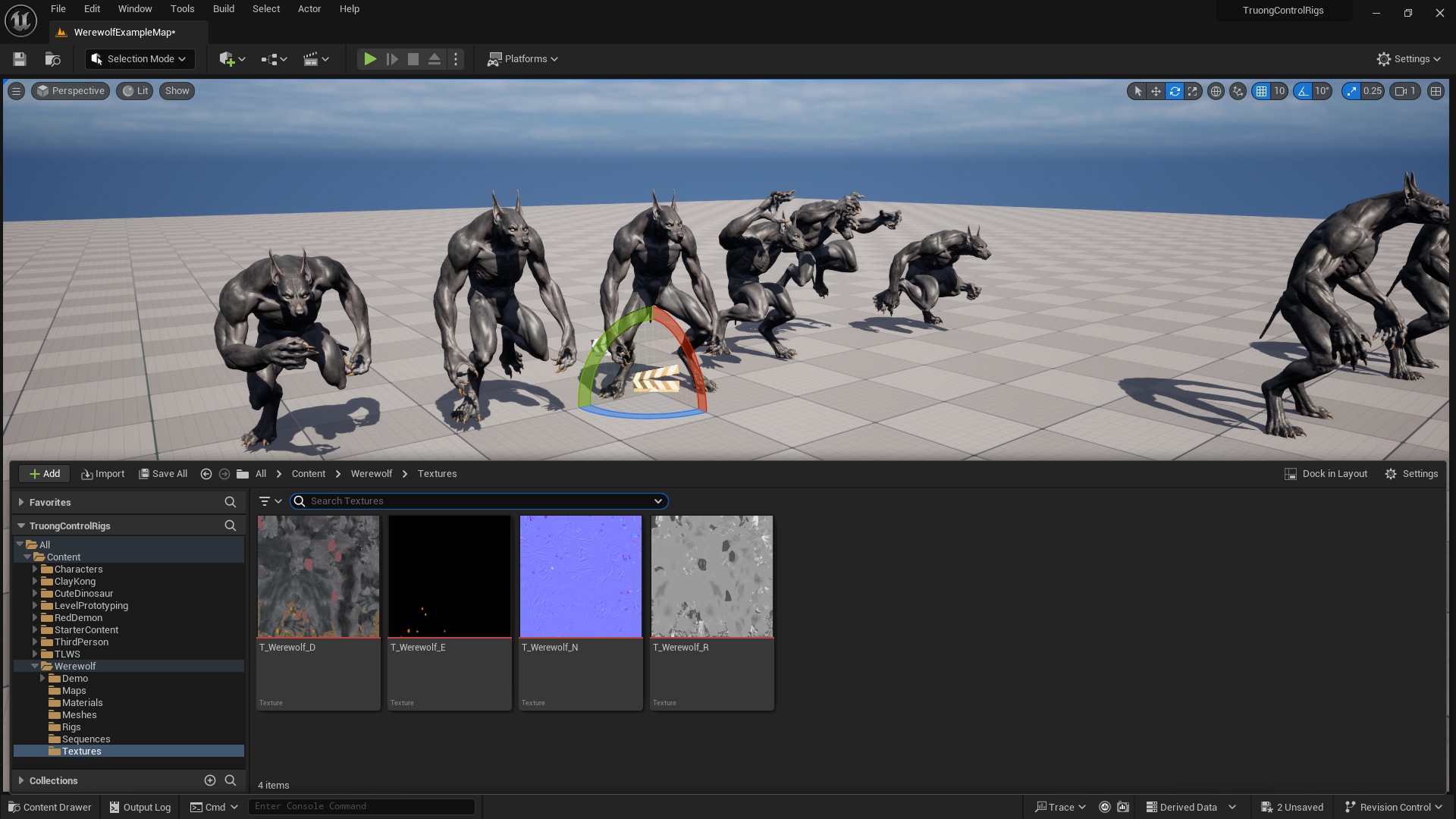The width and height of the screenshot is (1456, 819).
Task: Expand the Collections section
Action: point(21,781)
